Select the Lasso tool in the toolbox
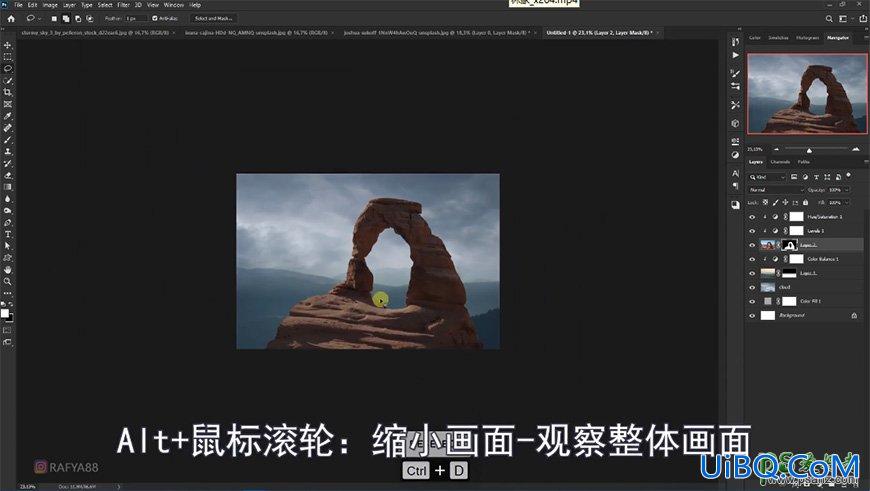The height and width of the screenshot is (491, 870). coord(8,69)
